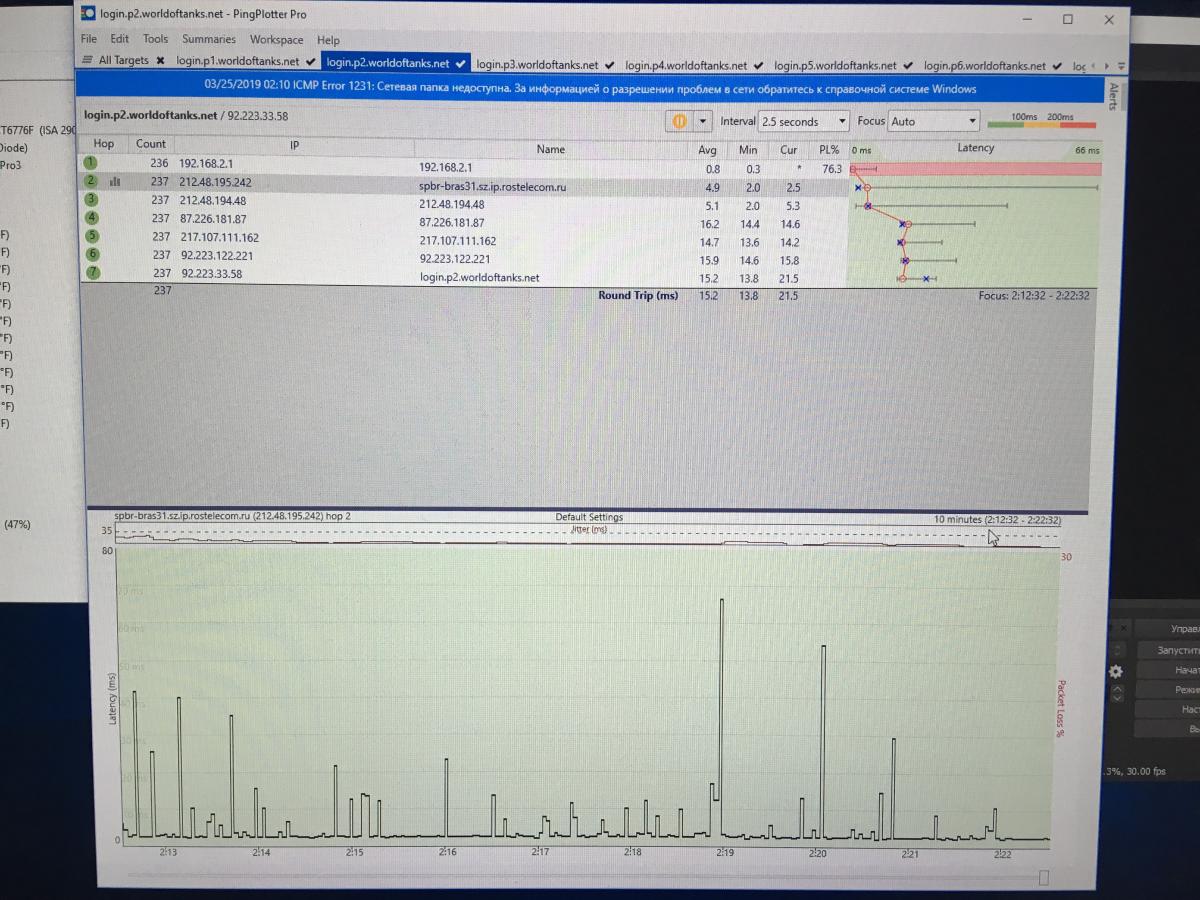Viewport: 1200px width, 900px height.
Task: Click the Avg column header
Action: click(x=708, y=150)
